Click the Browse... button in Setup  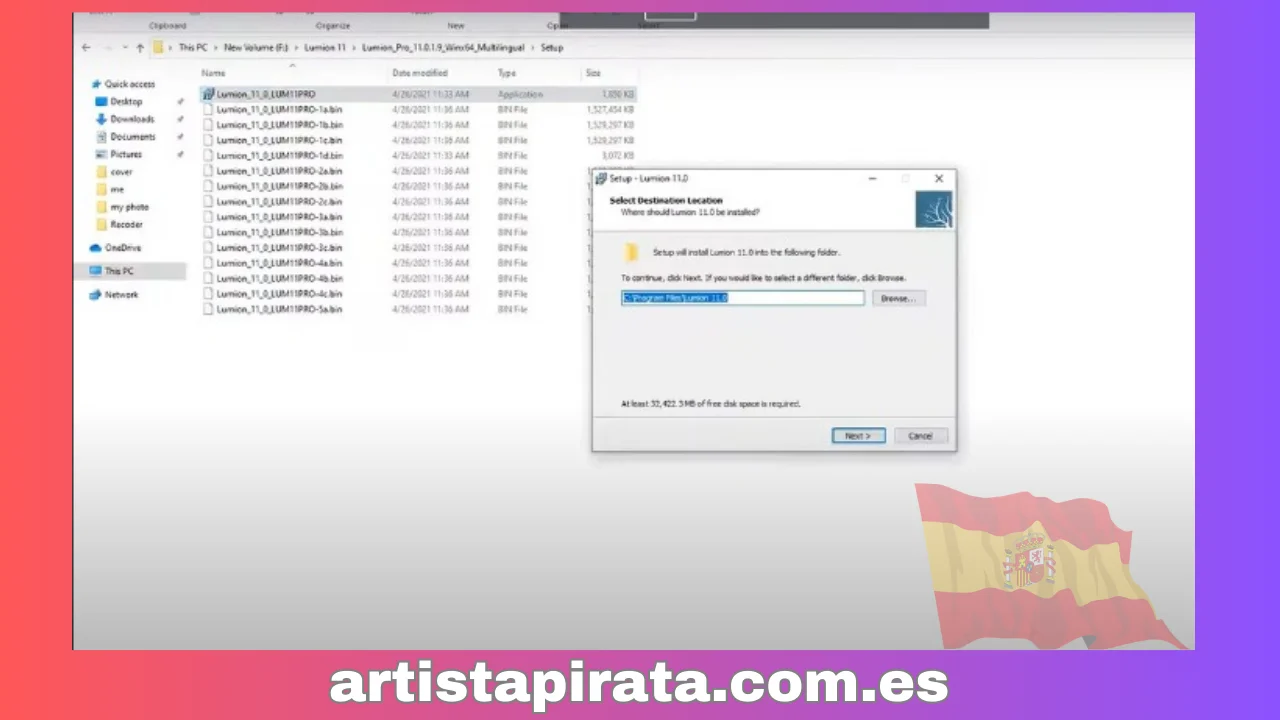(899, 298)
